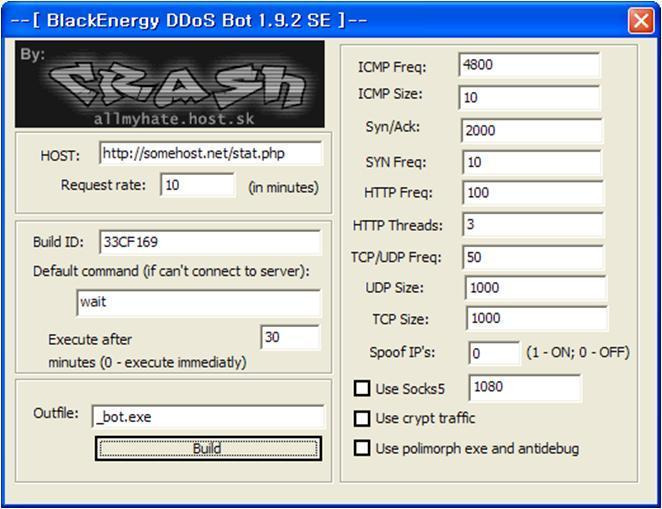Click the "(1 - ON; 0 - OFF)" hint text

(578, 352)
